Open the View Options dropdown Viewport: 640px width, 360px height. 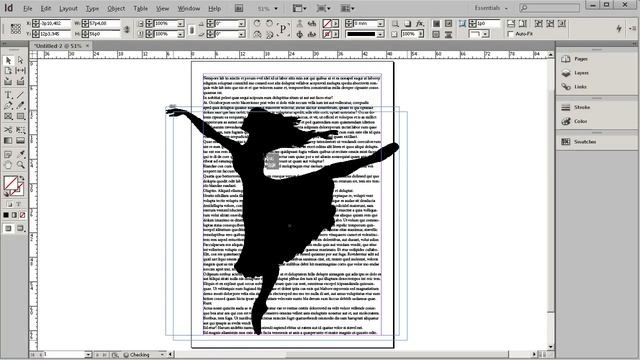coord(300,8)
